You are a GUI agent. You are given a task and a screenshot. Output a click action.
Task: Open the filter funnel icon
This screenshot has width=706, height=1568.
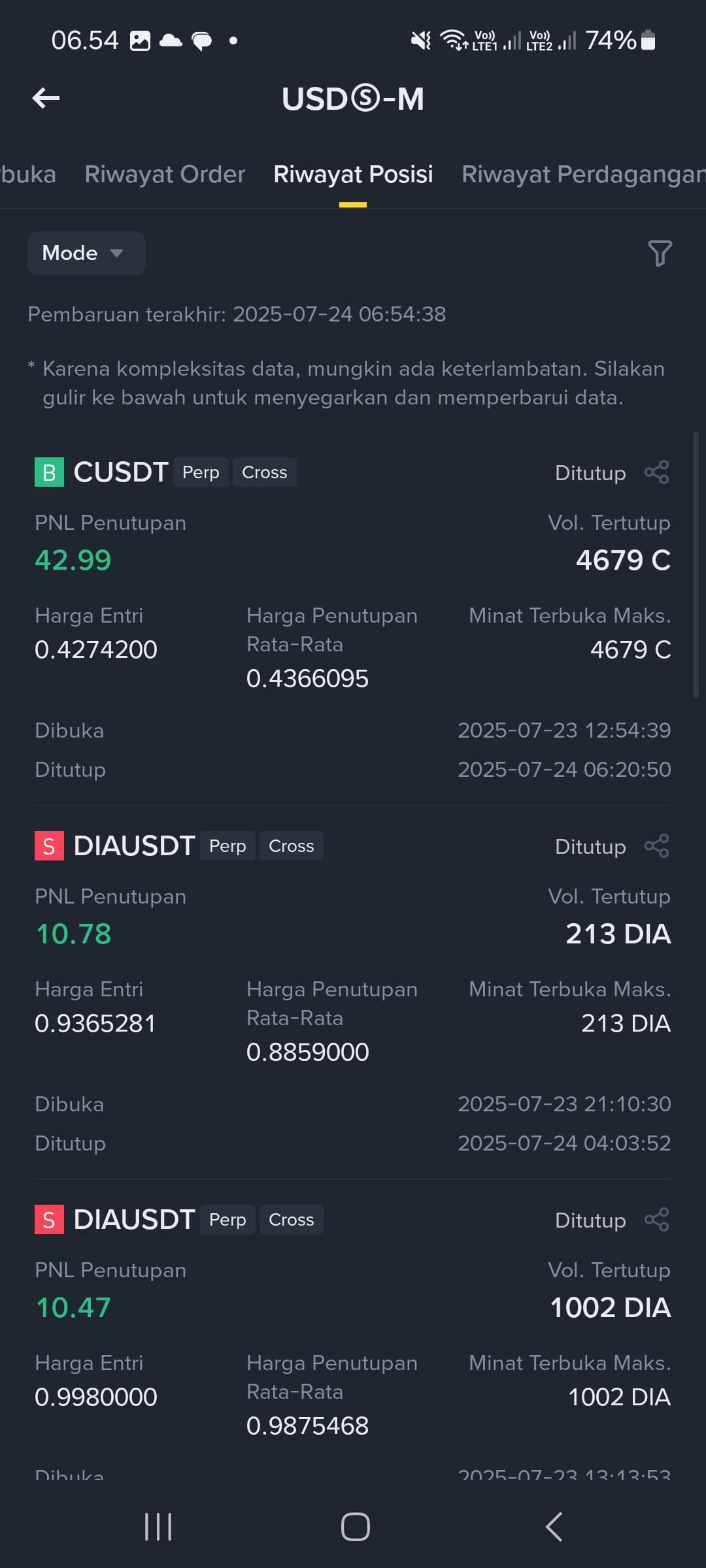660,253
